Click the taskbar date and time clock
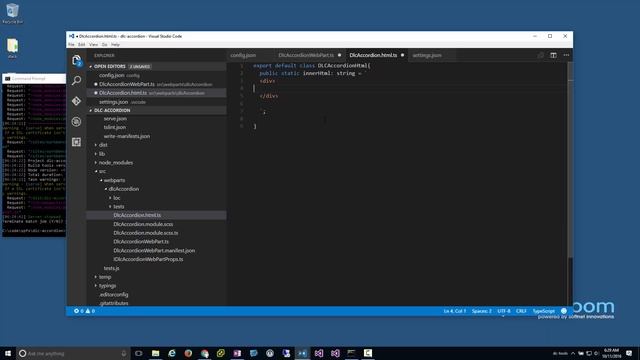The width and height of the screenshot is (640, 360). (611, 353)
